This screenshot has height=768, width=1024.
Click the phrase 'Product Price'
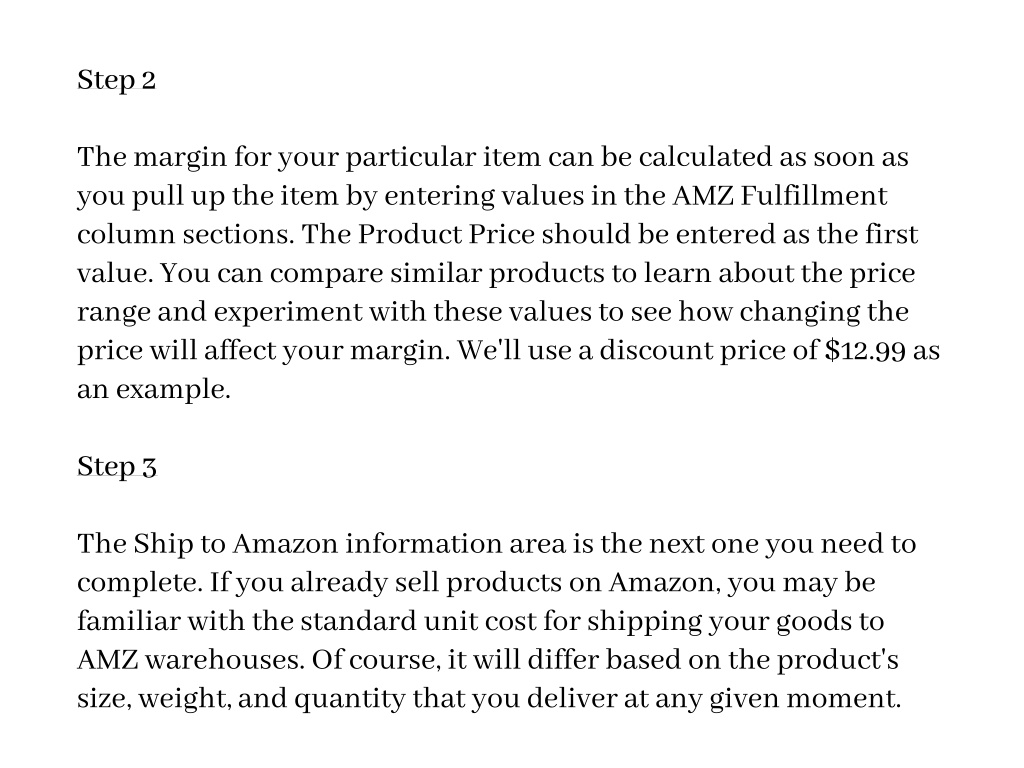point(446,234)
